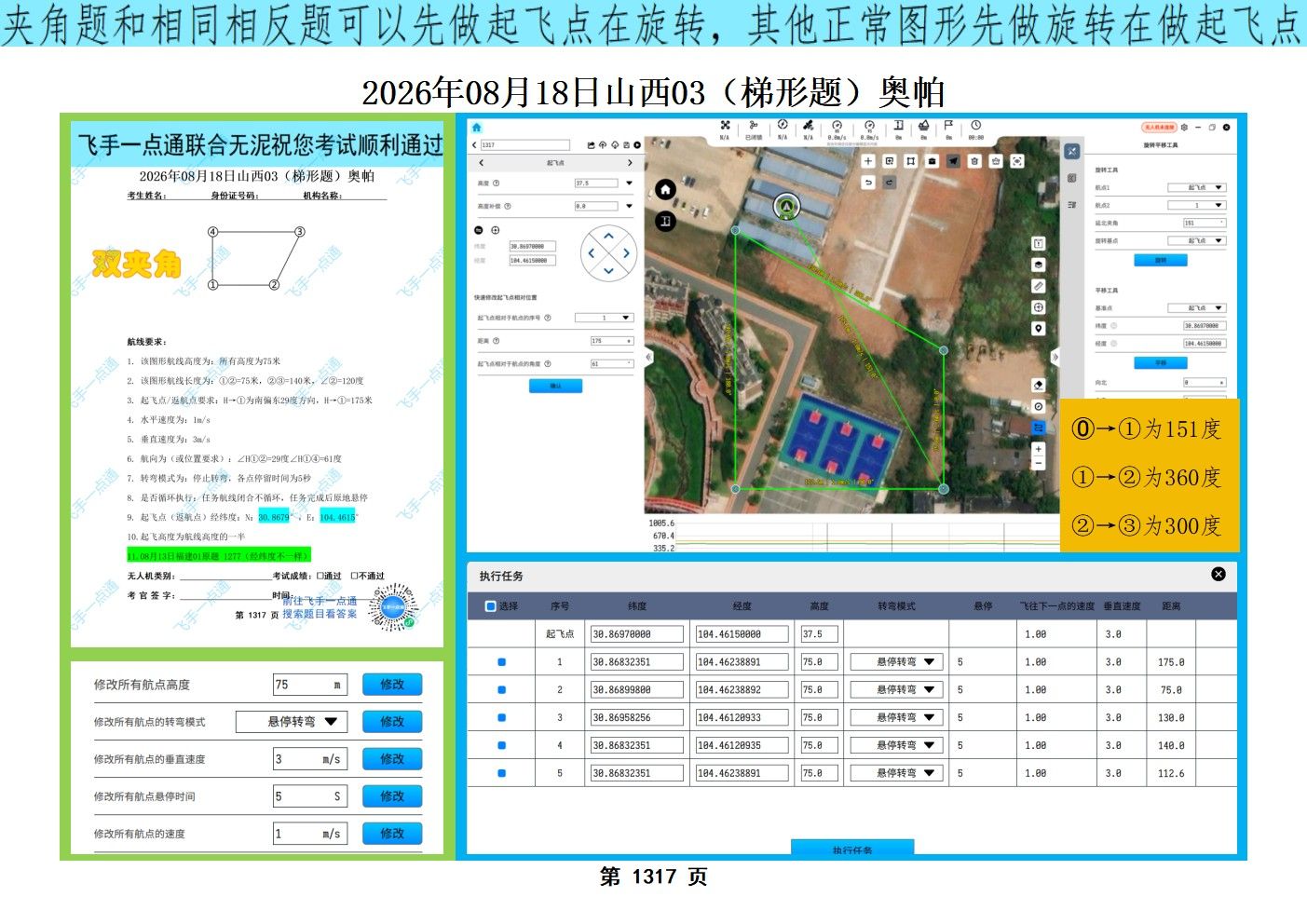The image size is (1307, 924).
Task: Toggle the 选择 select-all checkbox
Action: pos(491,606)
